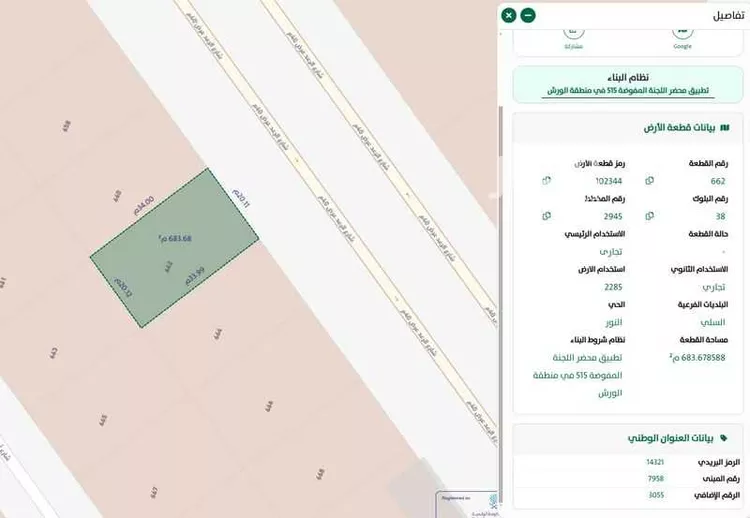Click main use value تجاري under الاستخدام الرئيسي
Screen dimensions: 750x518
pyautogui.click(x=611, y=252)
